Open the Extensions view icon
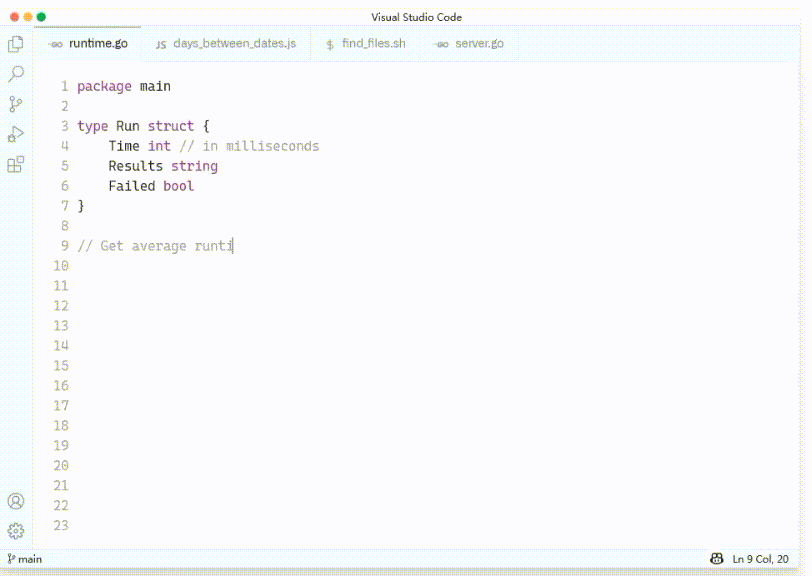 (x=16, y=165)
